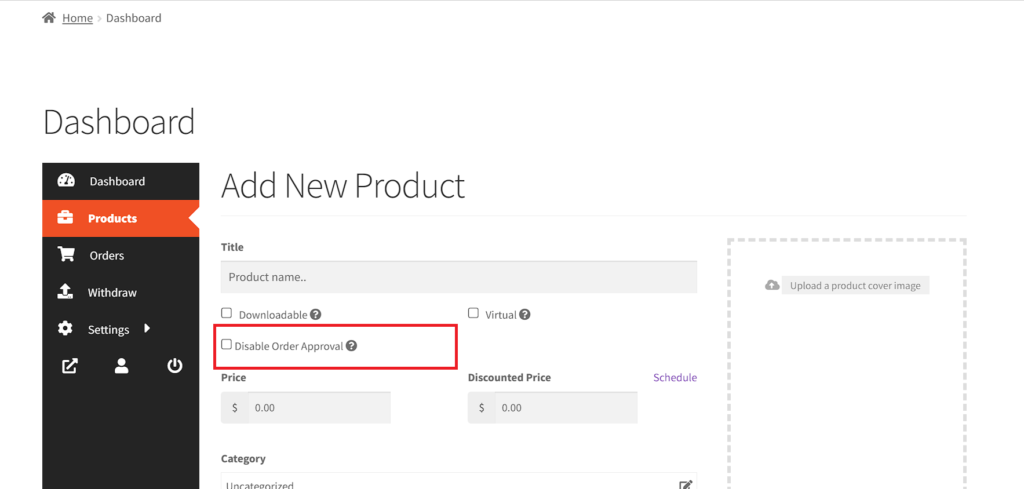Click the home icon in breadcrumb
The width and height of the screenshot is (1024, 489).
[48, 18]
